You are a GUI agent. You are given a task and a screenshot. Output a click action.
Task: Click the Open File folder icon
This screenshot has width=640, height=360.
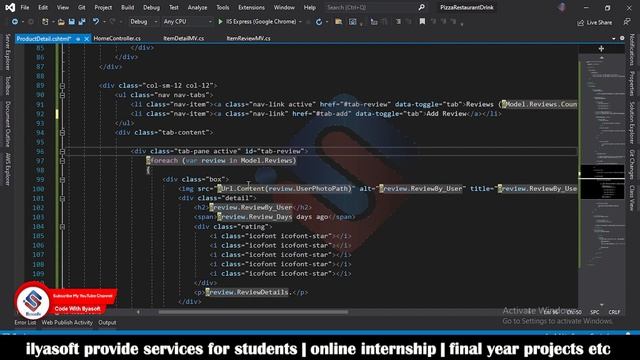click(x=61, y=22)
